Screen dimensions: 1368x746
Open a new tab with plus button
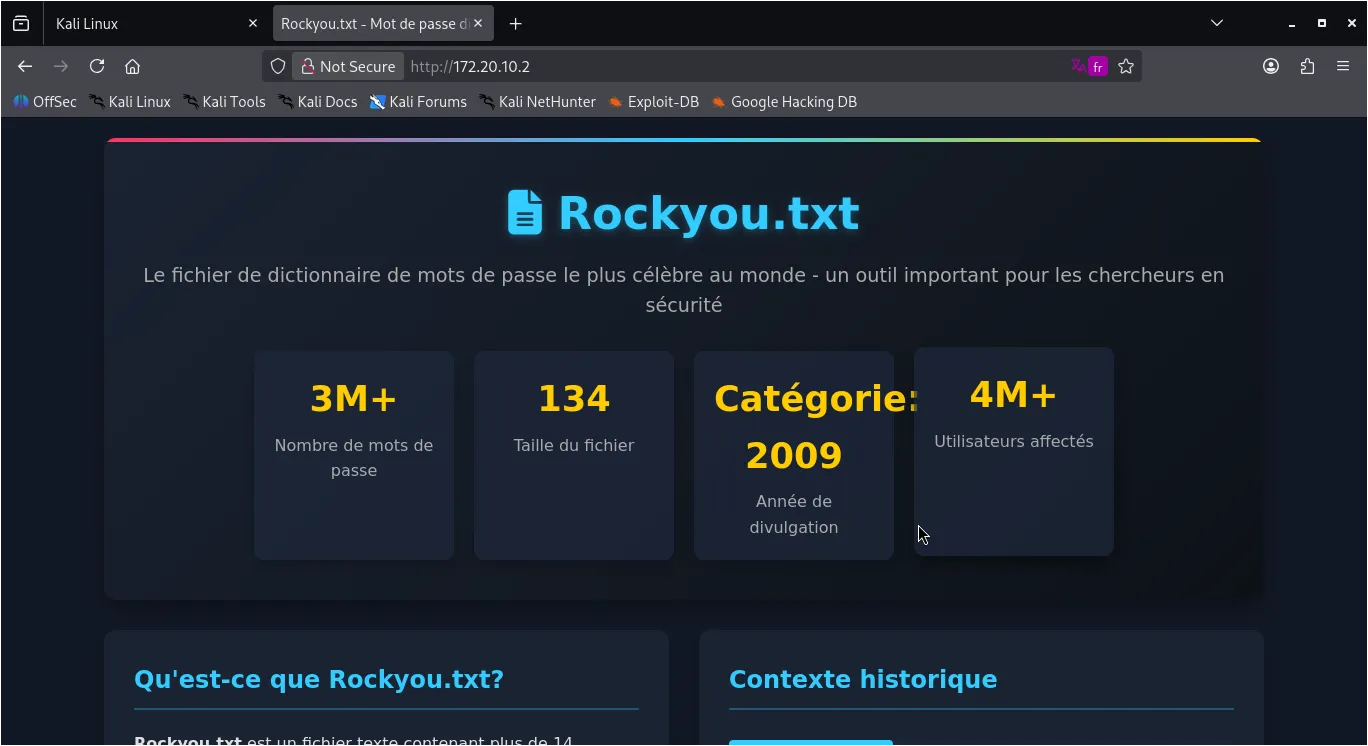515,23
